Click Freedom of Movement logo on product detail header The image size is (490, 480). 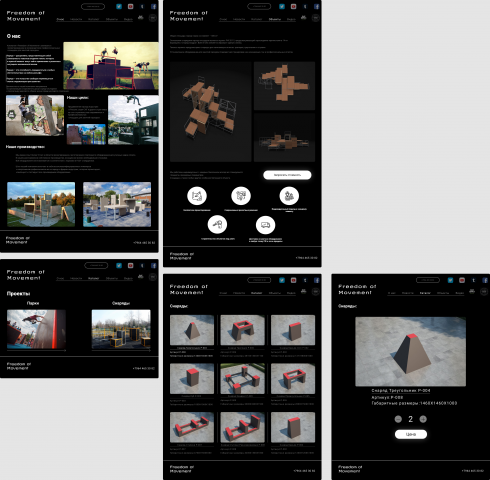357,289
